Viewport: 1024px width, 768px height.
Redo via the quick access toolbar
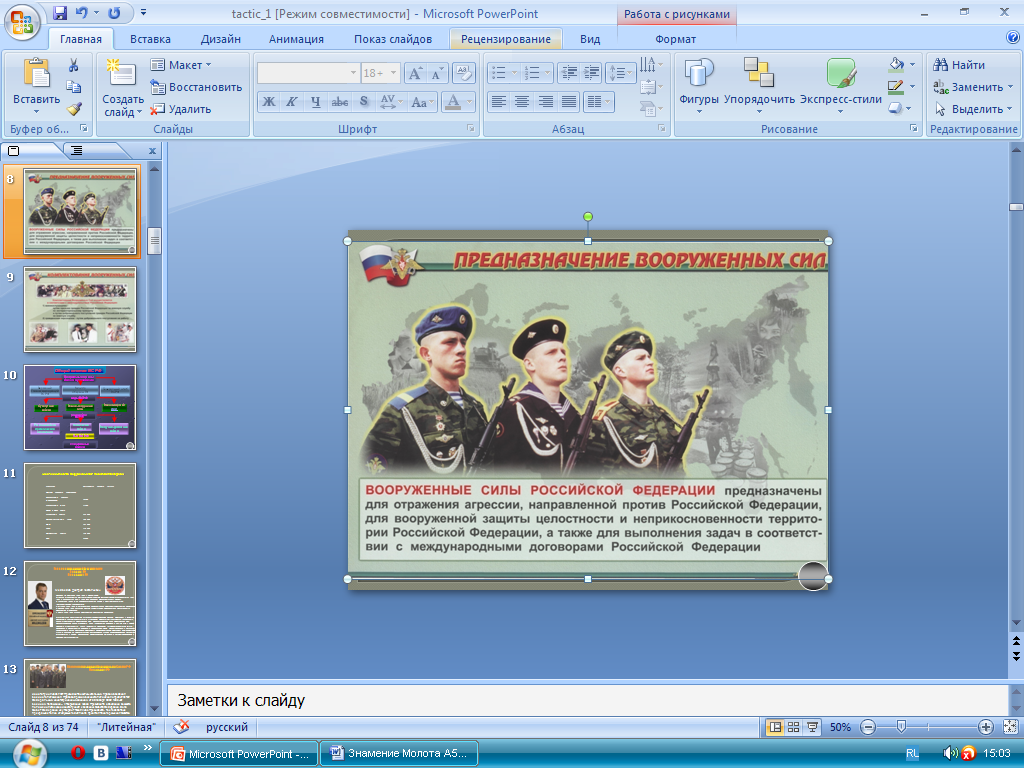114,12
